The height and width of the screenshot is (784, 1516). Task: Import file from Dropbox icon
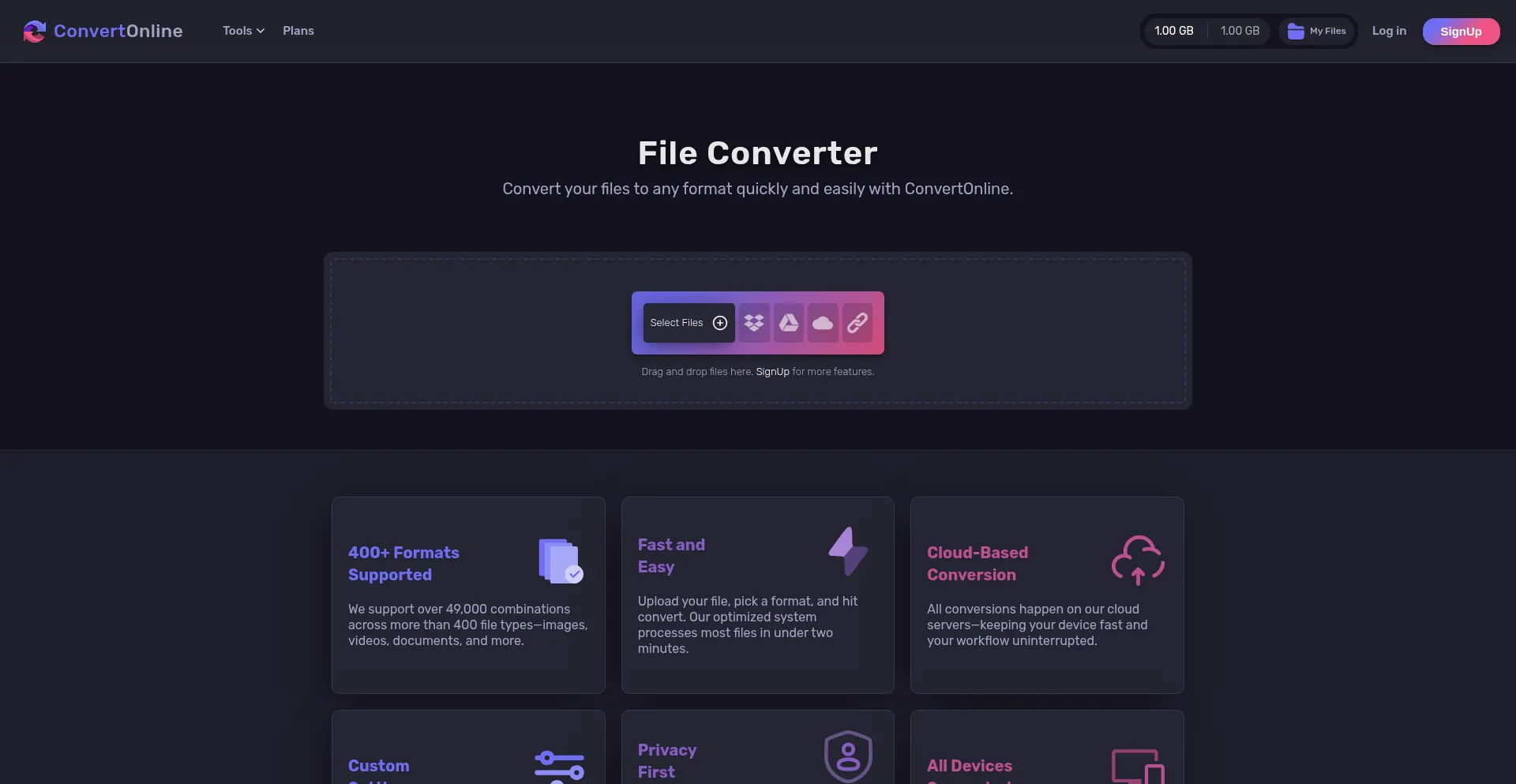click(754, 323)
